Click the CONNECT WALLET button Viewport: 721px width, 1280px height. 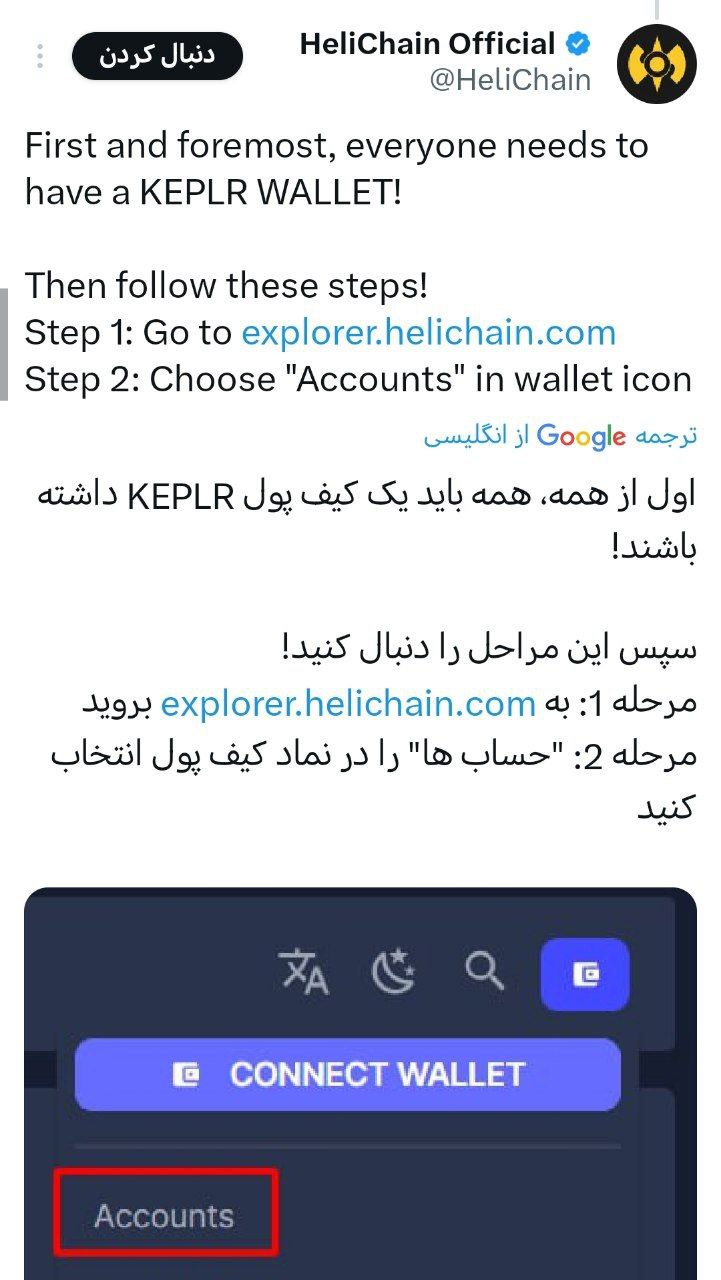pyautogui.click(x=348, y=1074)
